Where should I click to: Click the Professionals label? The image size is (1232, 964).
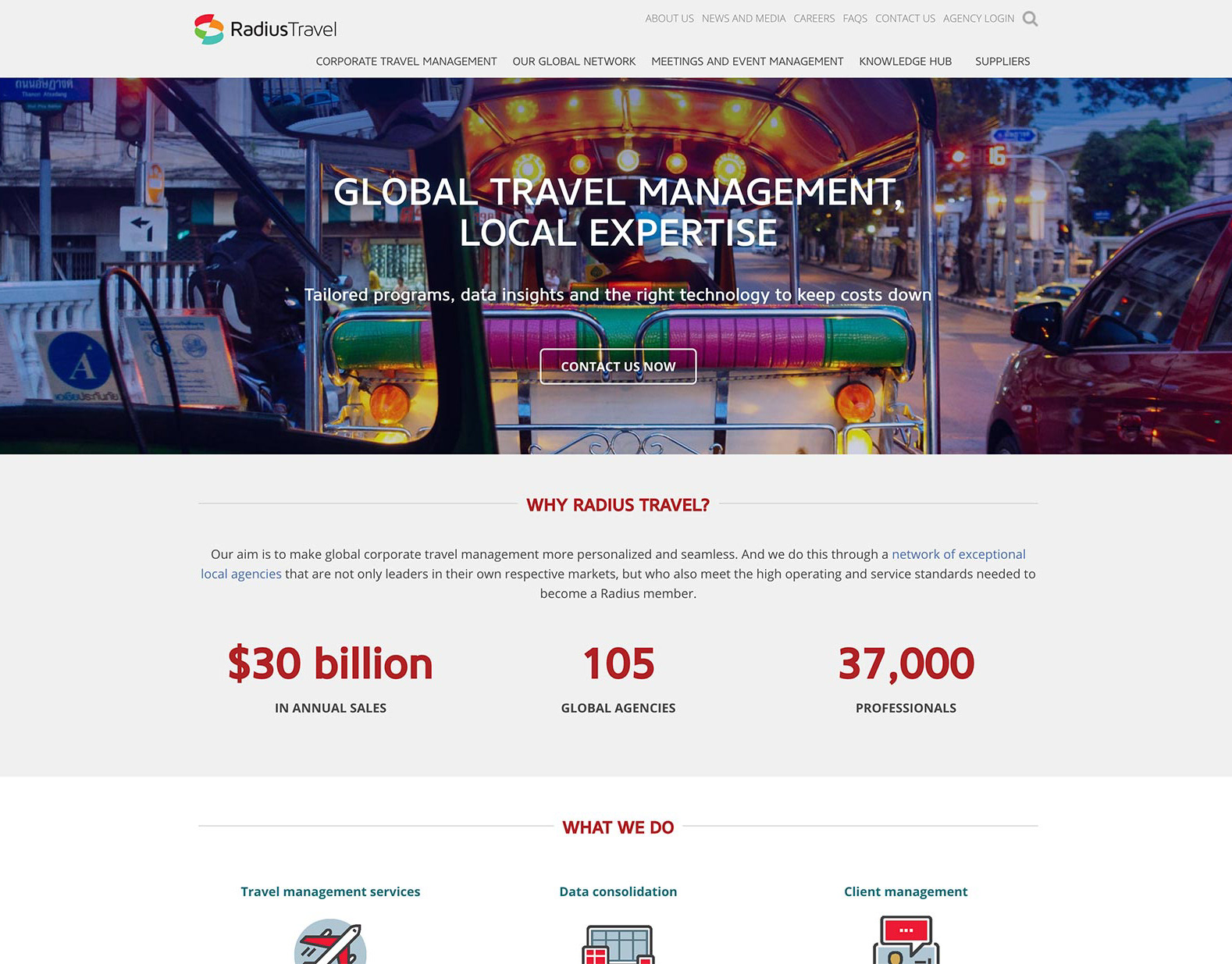[906, 708]
